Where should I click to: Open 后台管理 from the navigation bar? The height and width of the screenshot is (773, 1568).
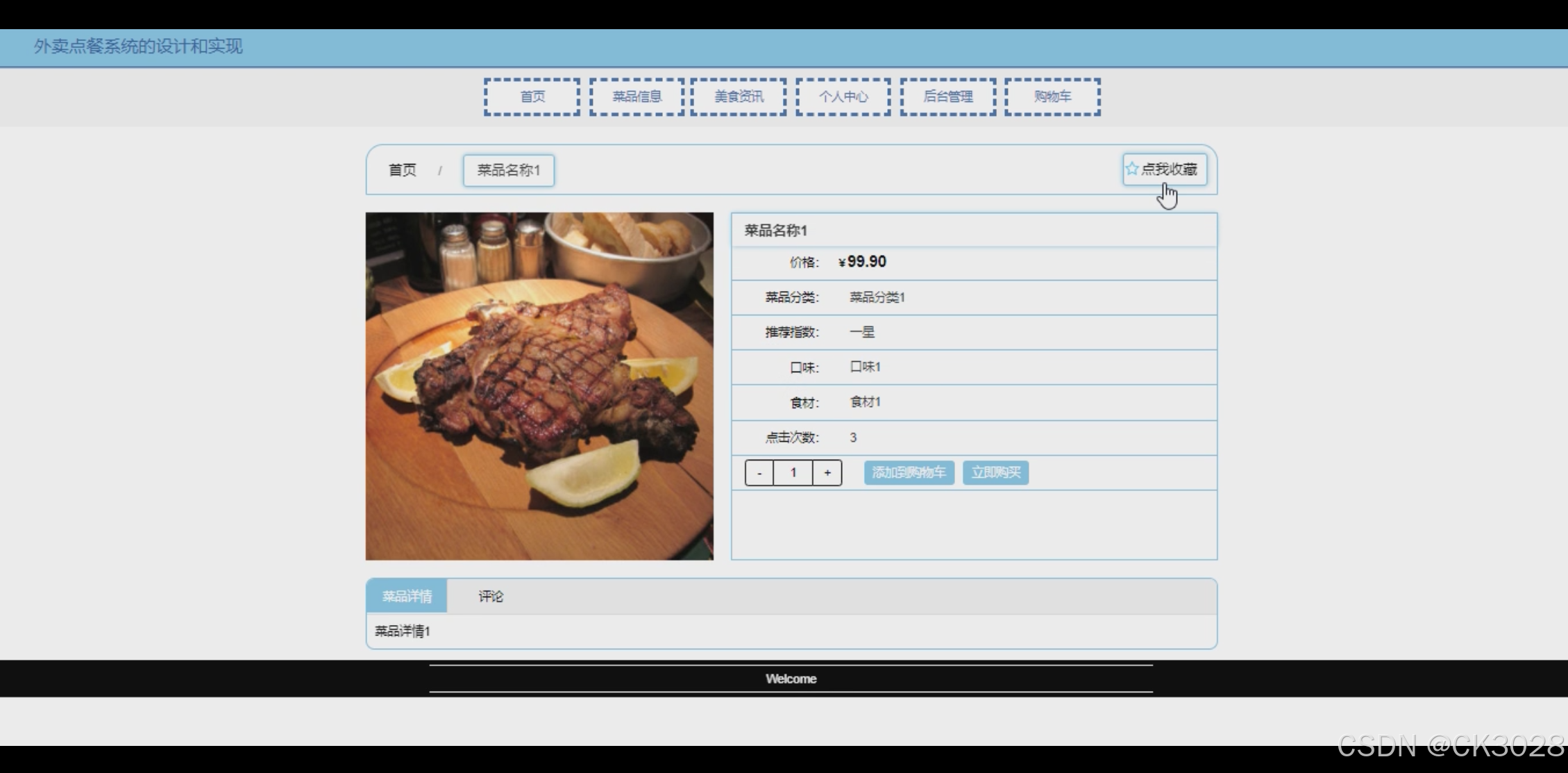(947, 97)
